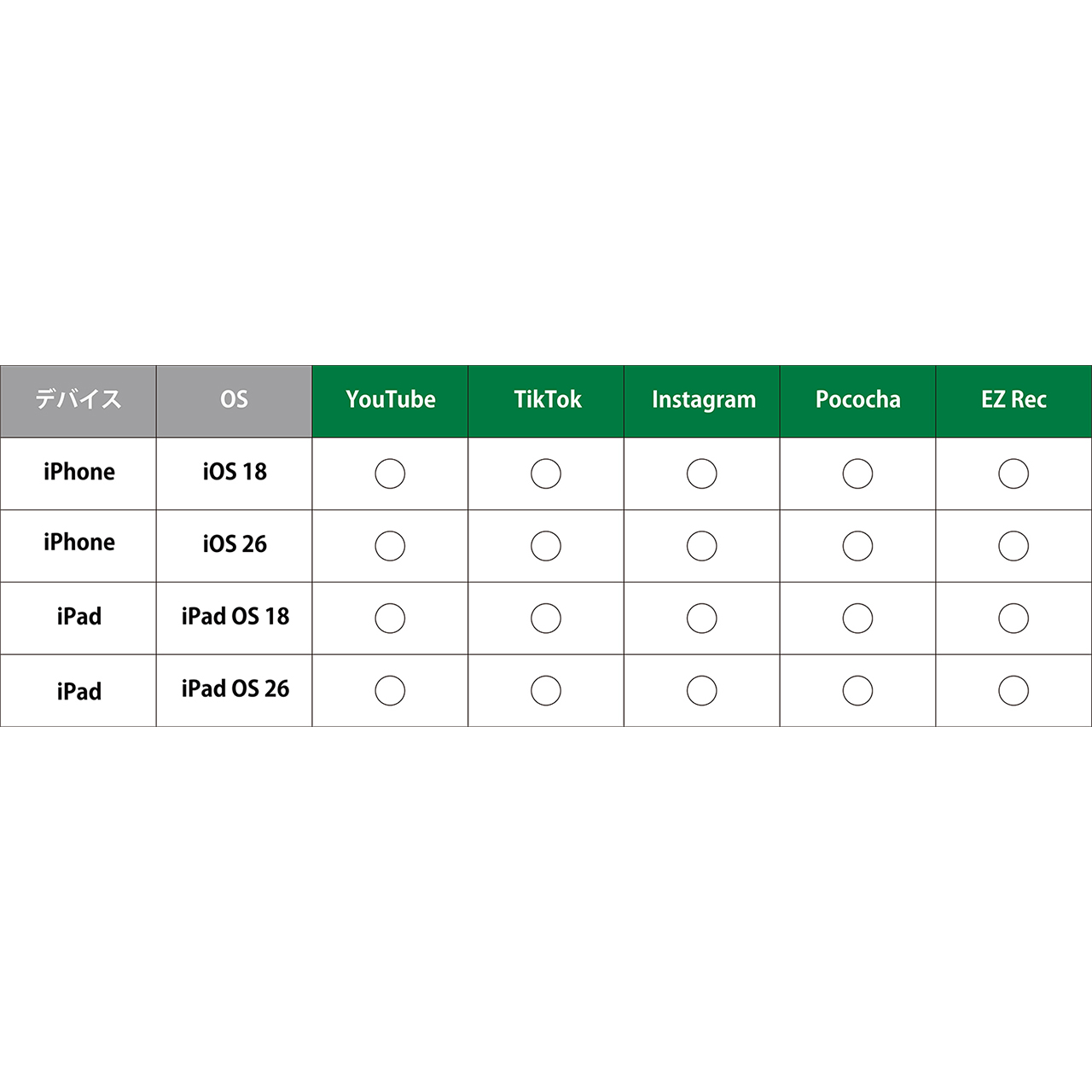
Task: Select the Instagram column header
Action: (x=703, y=400)
